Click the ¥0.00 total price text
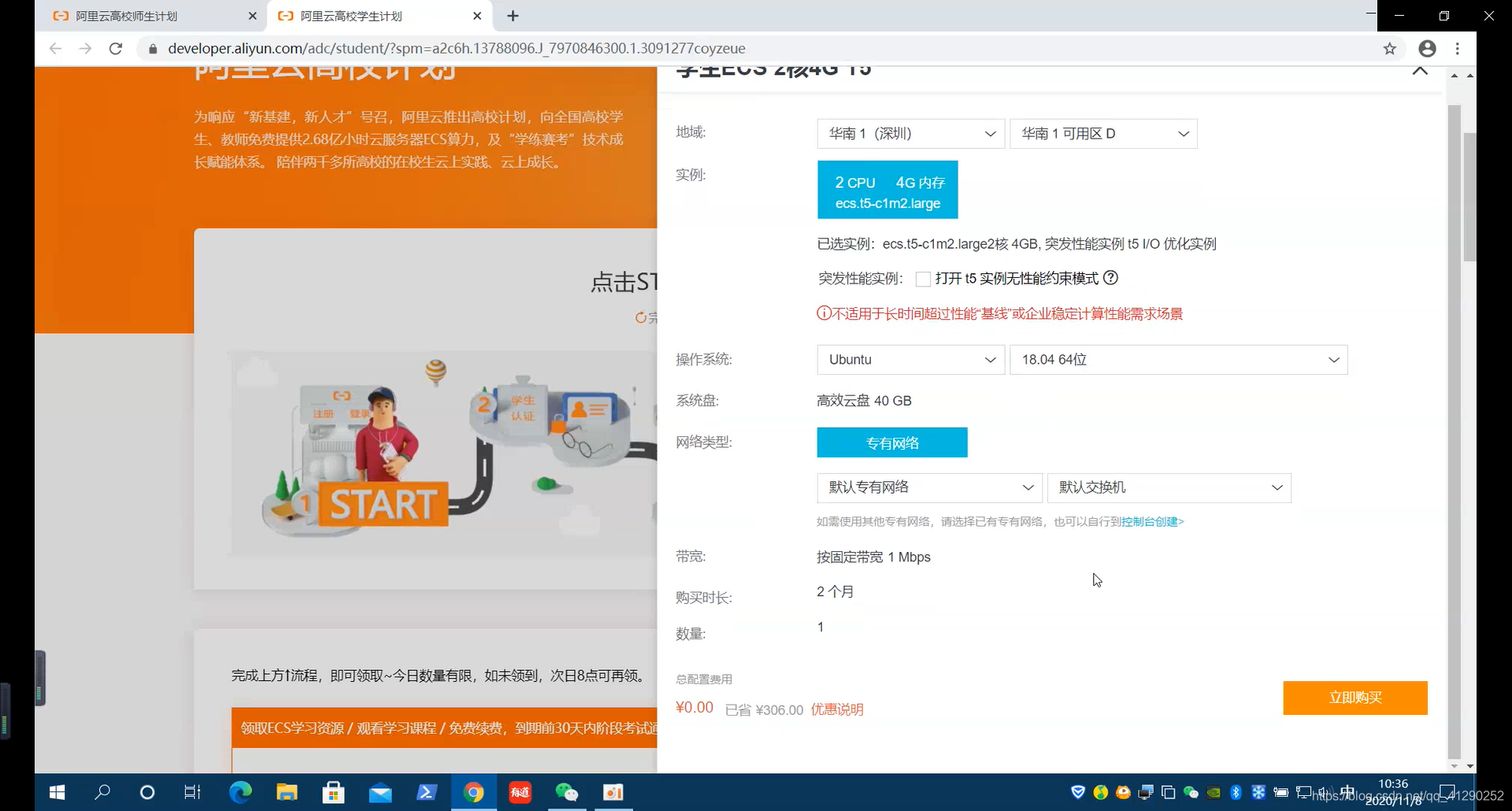1512x811 pixels. pyautogui.click(x=695, y=708)
